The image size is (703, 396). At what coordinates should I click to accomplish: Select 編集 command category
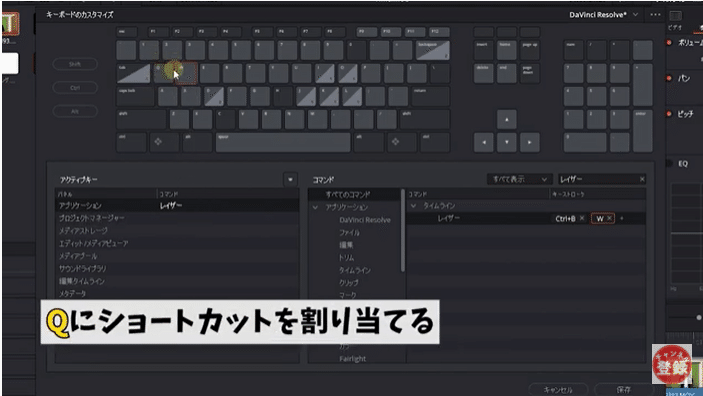coord(346,245)
